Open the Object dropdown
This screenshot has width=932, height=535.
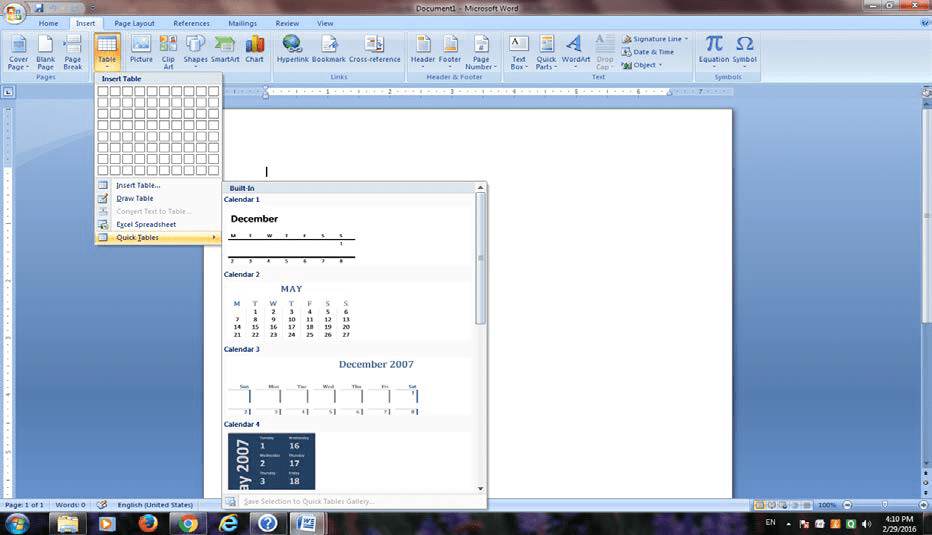click(x=642, y=65)
